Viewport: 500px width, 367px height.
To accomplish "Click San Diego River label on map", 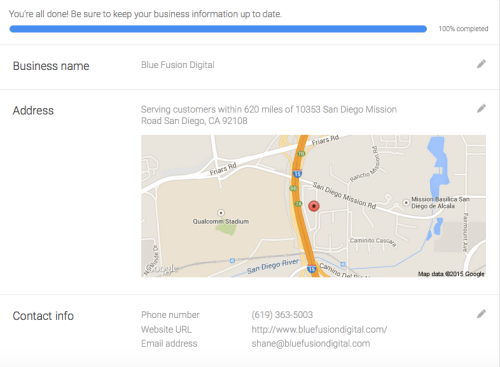I will [x=273, y=266].
